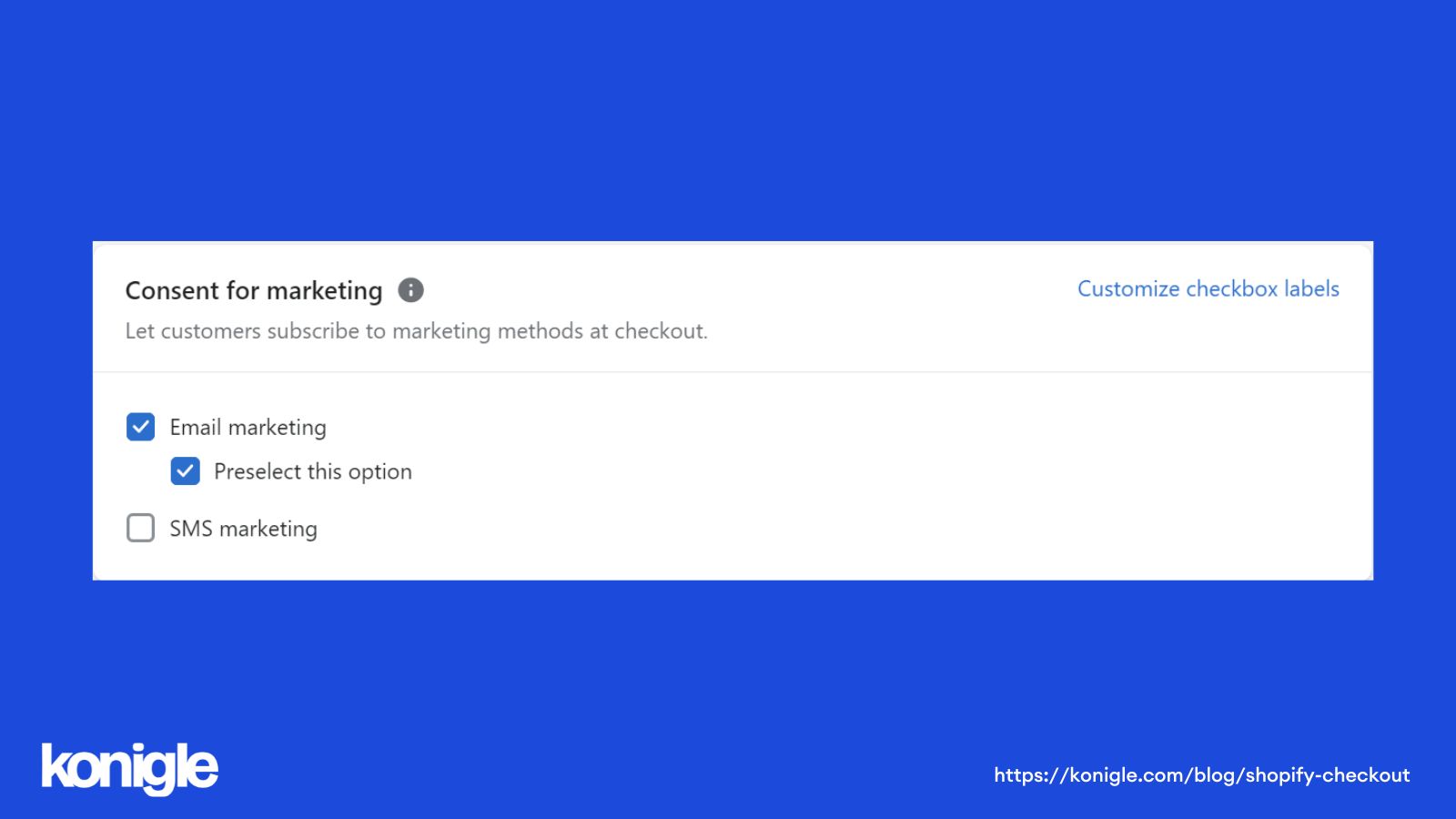Uncheck the Email marketing checkbox

(x=140, y=427)
